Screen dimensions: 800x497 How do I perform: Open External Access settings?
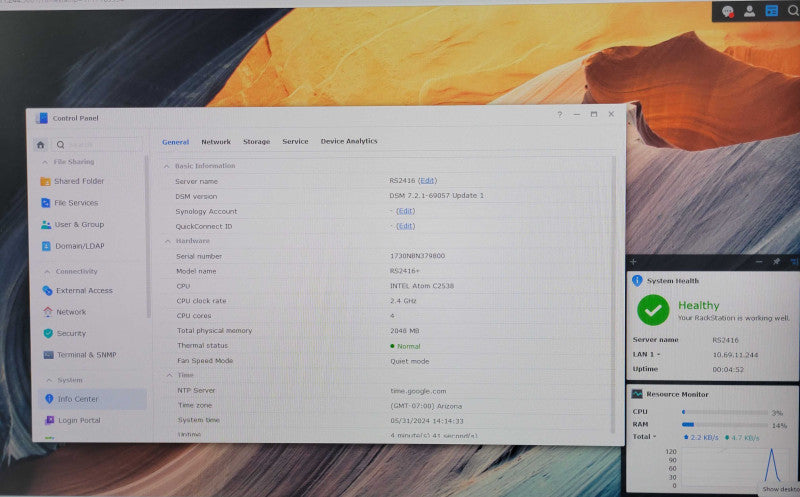[78, 290]
